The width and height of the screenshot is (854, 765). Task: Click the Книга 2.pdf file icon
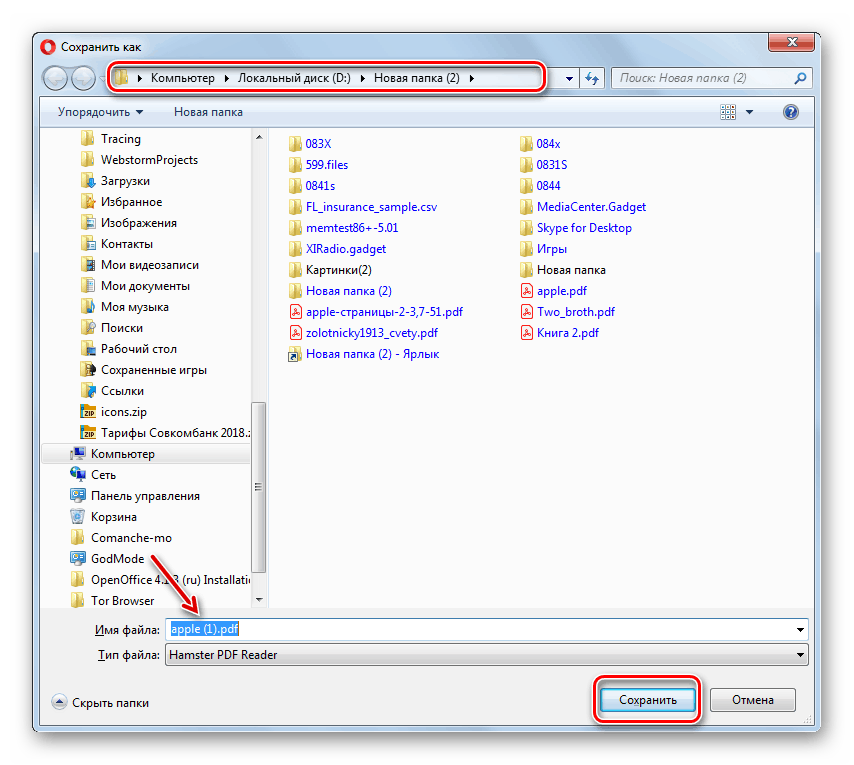click(x=527, y=333)
